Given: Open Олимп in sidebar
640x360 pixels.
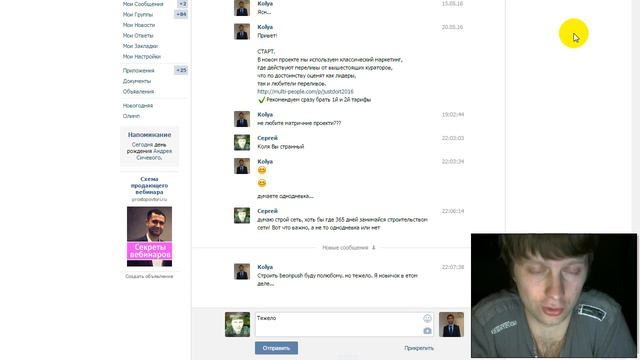Looking at the screenshot, I should click(131, 116).
